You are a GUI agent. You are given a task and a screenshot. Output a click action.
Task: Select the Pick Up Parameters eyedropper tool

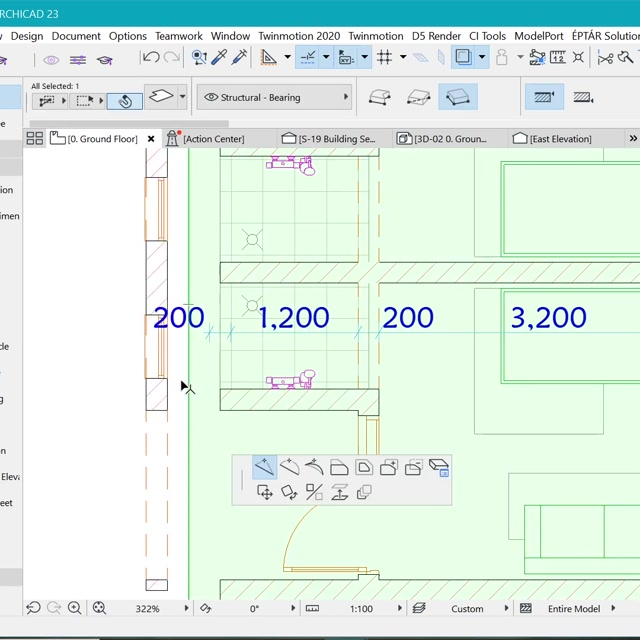coord(218,58)
